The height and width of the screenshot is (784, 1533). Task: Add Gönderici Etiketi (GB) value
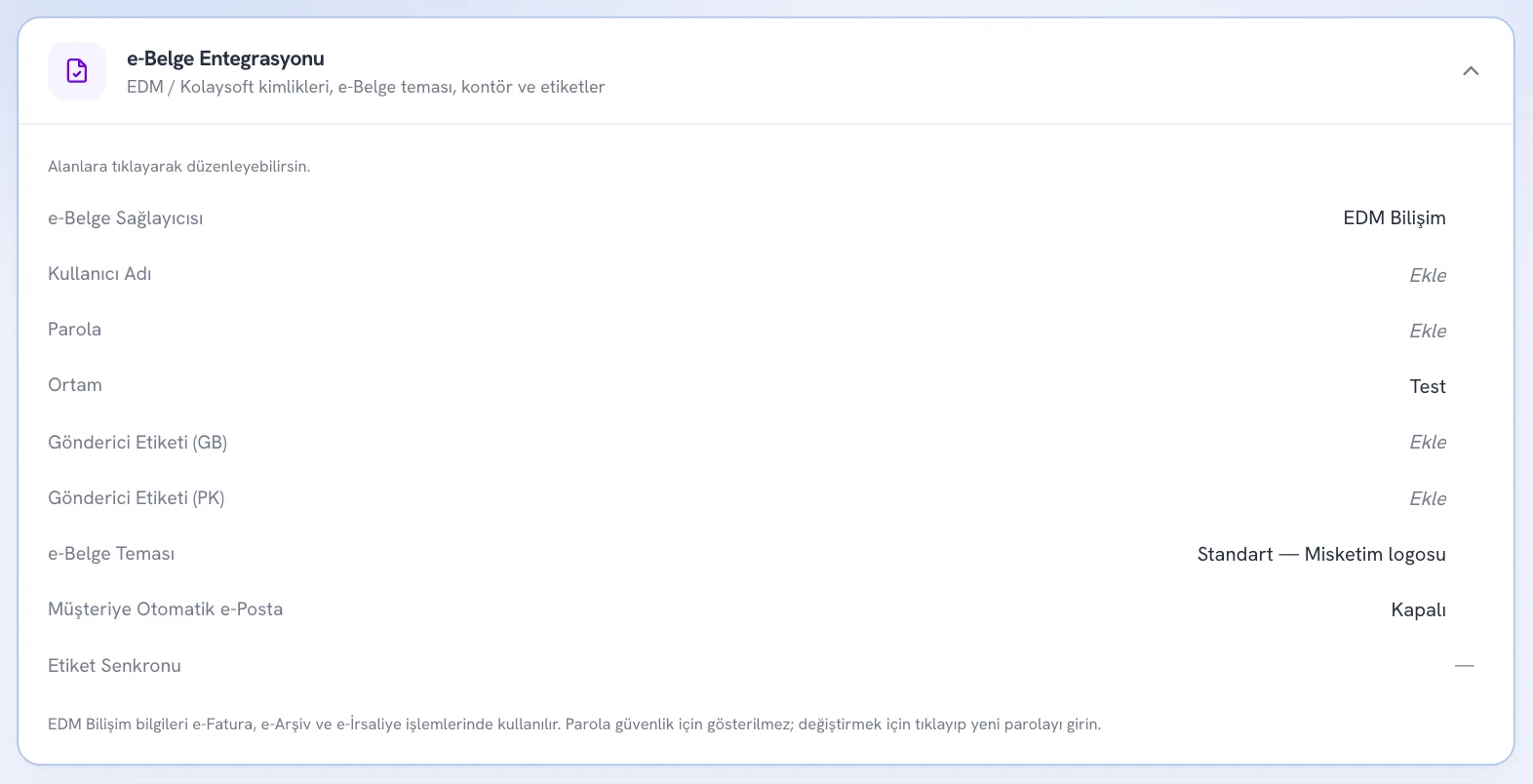tap(1428, 442)
